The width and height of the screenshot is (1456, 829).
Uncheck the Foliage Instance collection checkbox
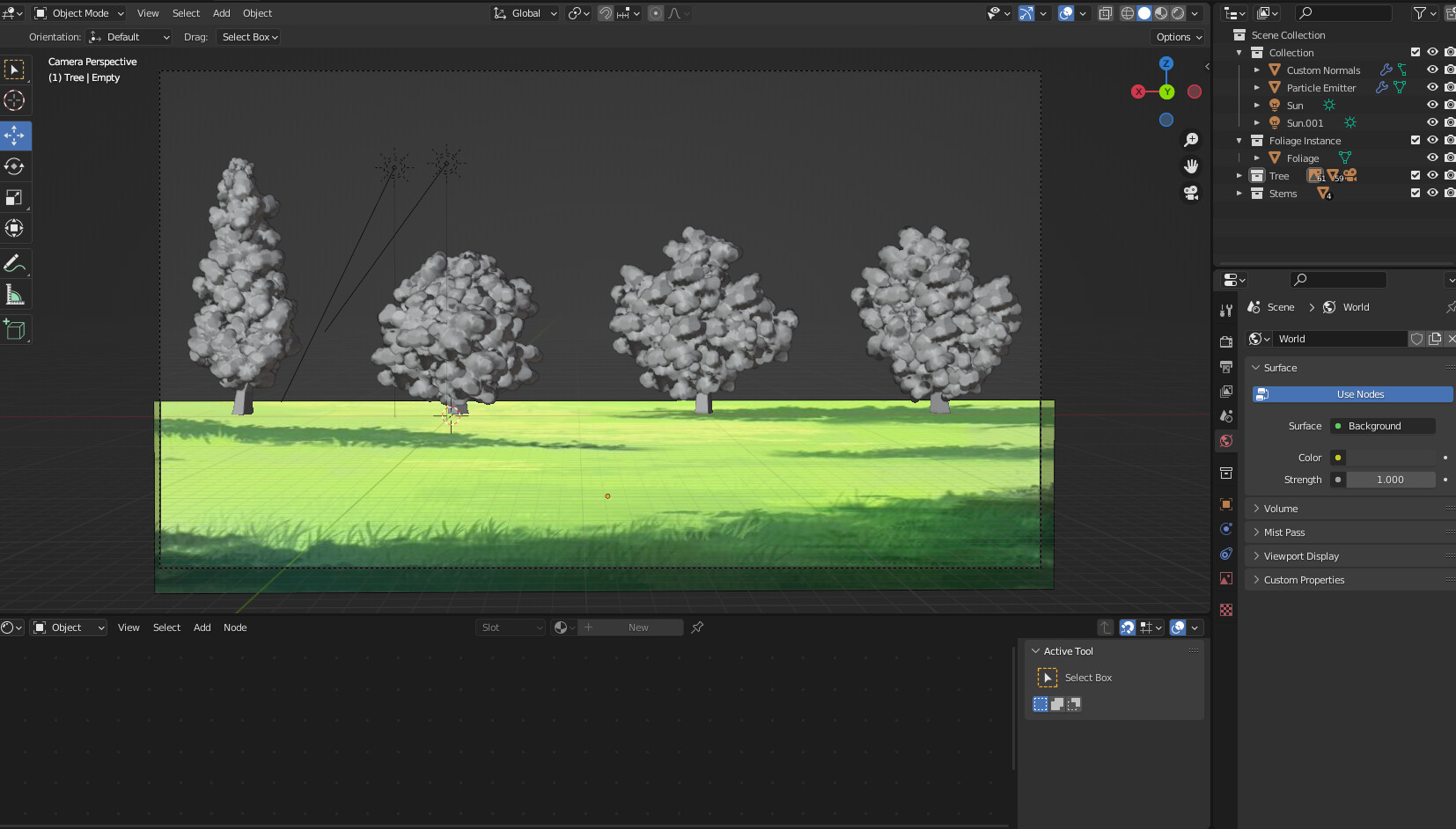(x=1414, y=139)
